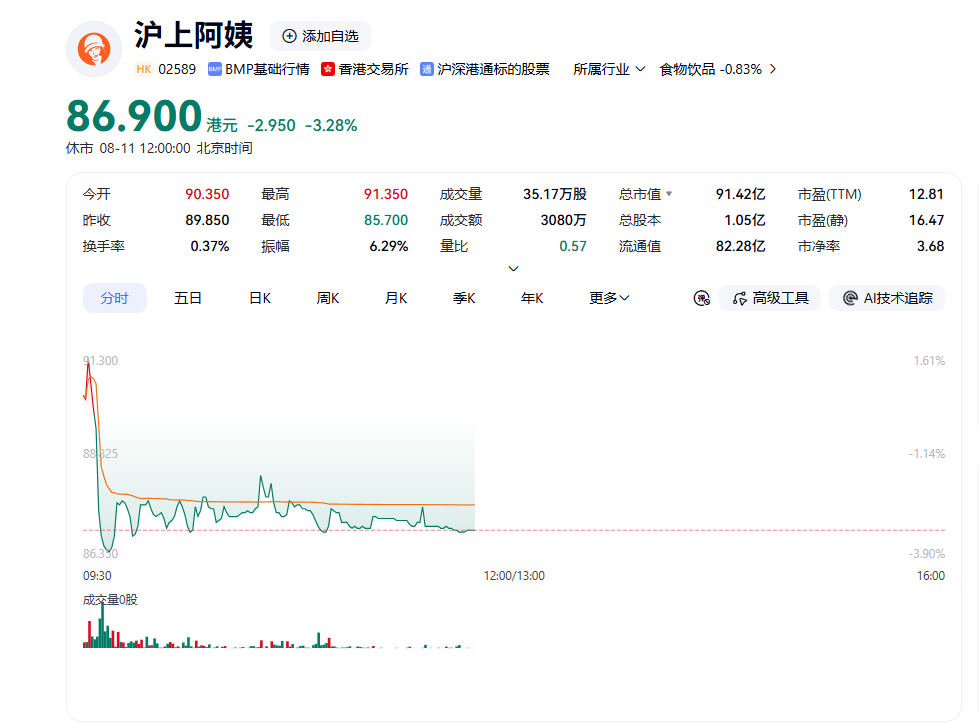979x723 pixels.
Task: Expand more stats with the chevron below 量比
Action: 513,268
